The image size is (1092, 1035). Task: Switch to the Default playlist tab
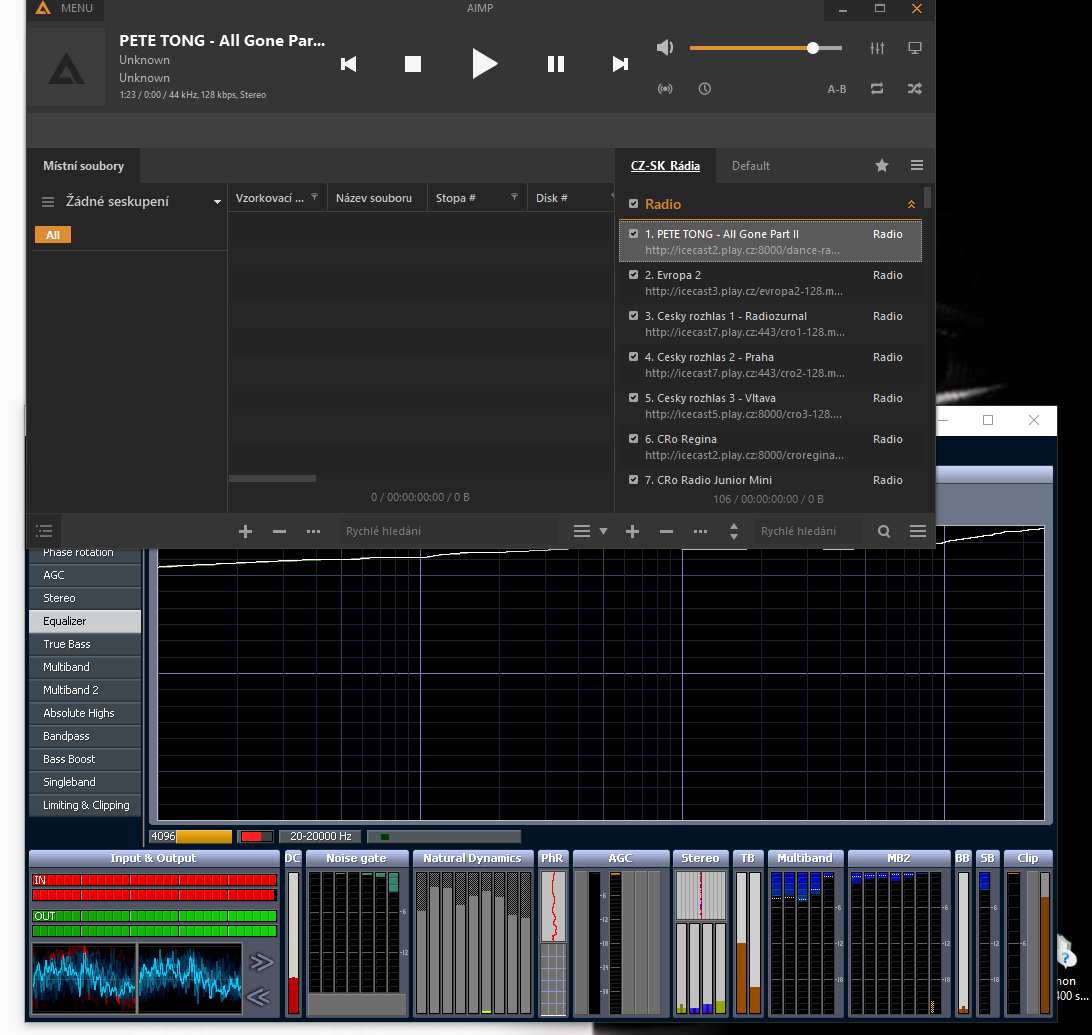tap(751, 166)
